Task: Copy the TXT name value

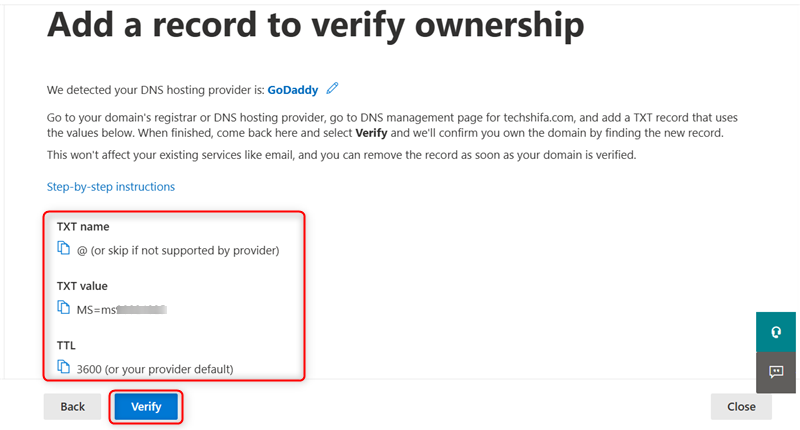Action: click(x=64, y=249)
